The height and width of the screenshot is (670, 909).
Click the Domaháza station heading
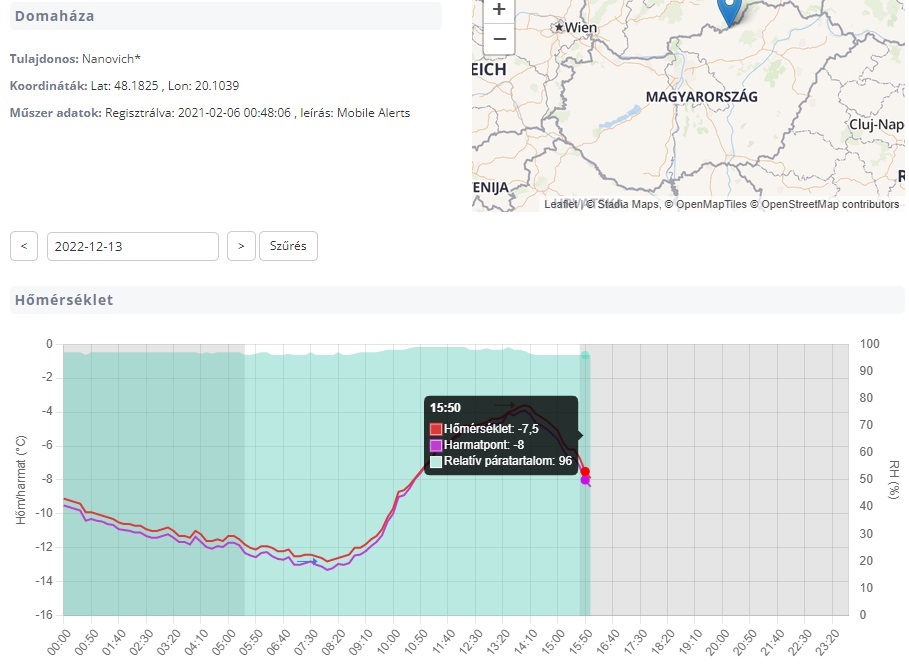click(x=55, y=16)
